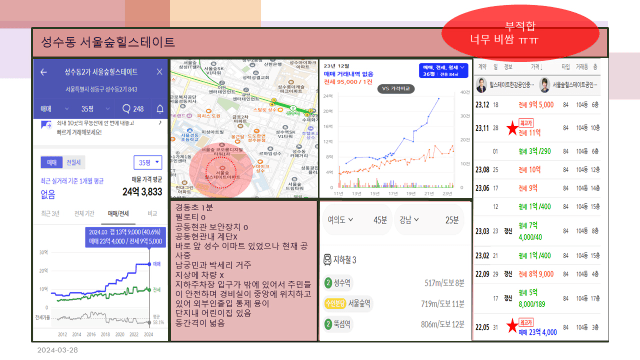Click the 2024-03-28 date footer

[58, 350]
